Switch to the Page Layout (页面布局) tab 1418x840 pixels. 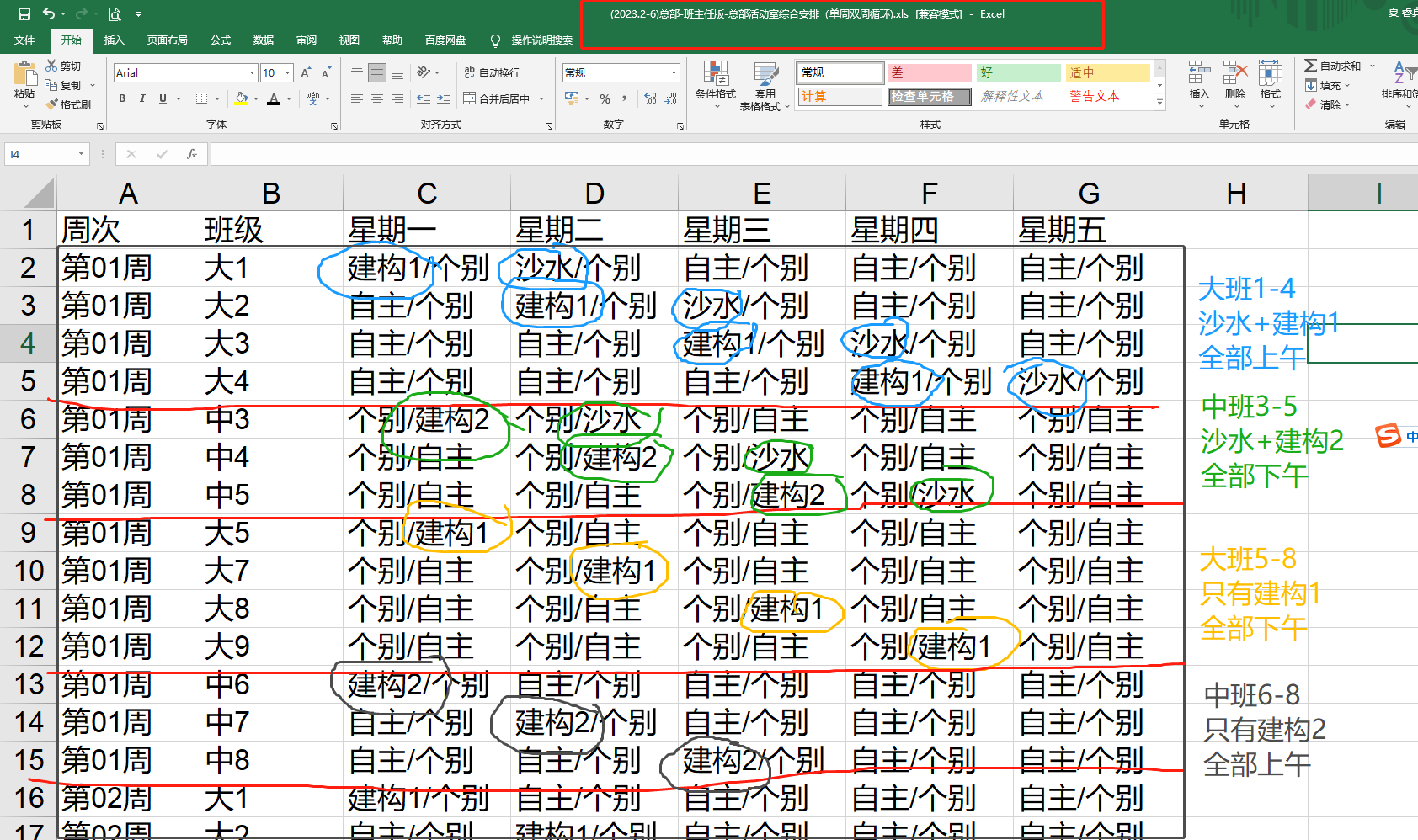(167, 40)
